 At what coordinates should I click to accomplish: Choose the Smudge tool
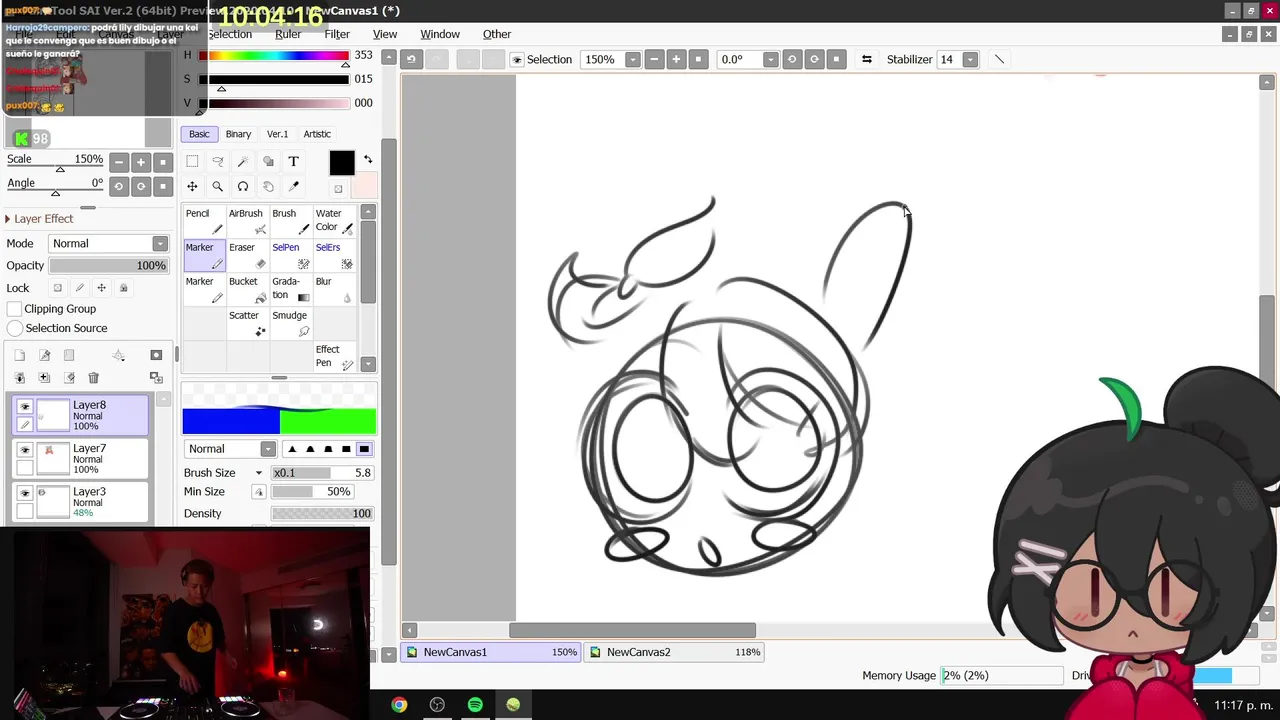point(291,323)
